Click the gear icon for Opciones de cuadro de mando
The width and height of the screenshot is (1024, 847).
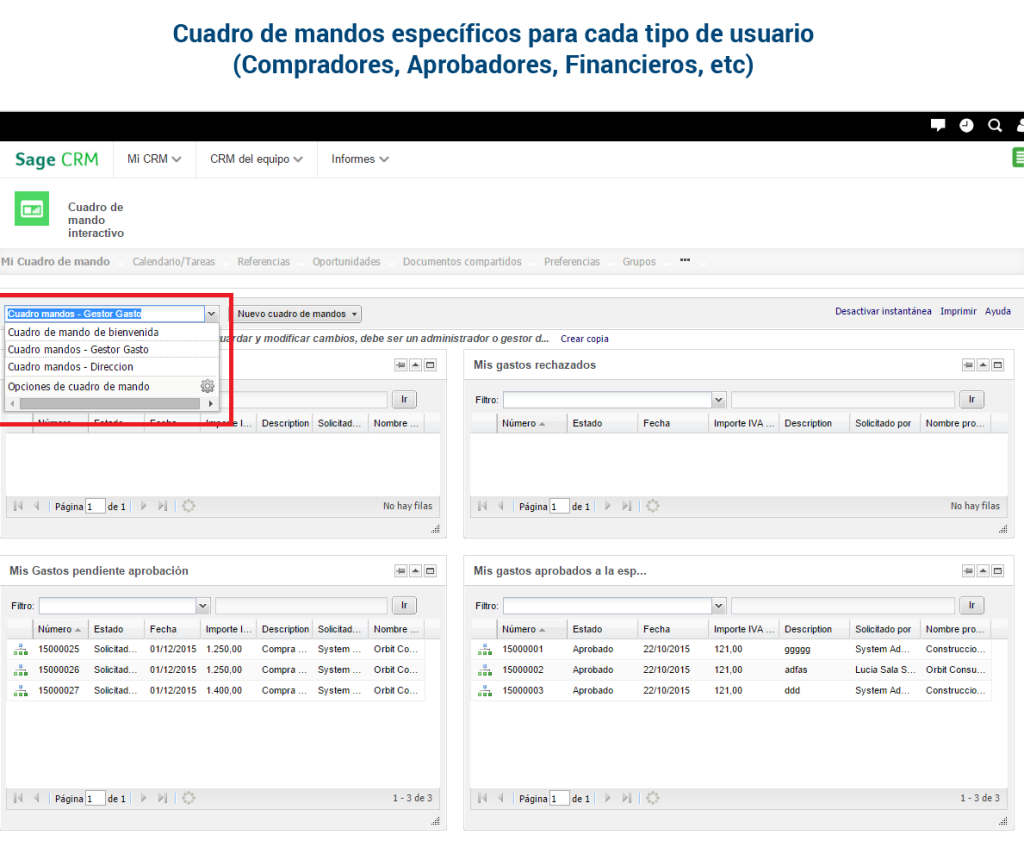click(x=207, y=386)
